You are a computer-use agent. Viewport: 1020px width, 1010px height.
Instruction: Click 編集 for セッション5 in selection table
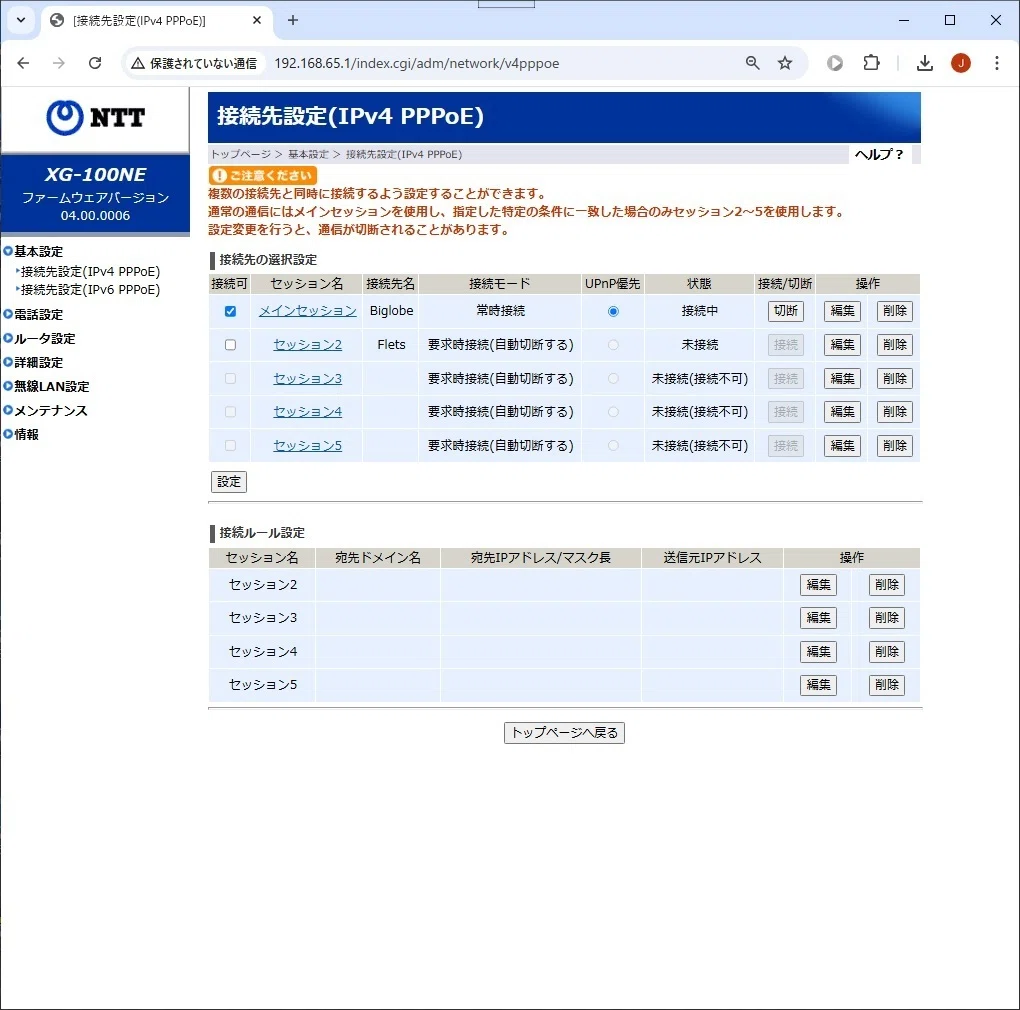click(x=842, y=445)
